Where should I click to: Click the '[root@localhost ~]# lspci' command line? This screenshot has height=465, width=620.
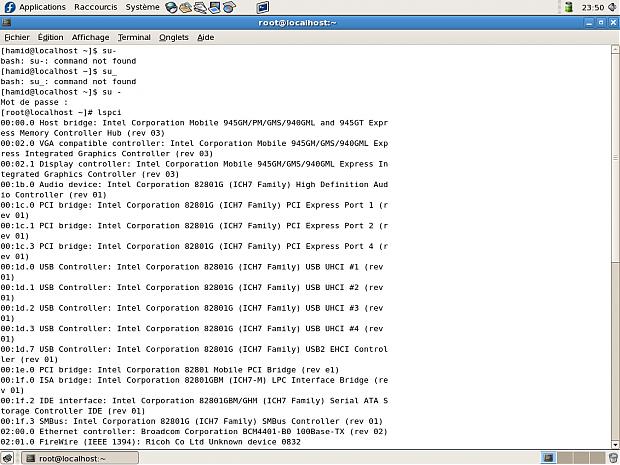pyautogui.click(x=61, y=112)
